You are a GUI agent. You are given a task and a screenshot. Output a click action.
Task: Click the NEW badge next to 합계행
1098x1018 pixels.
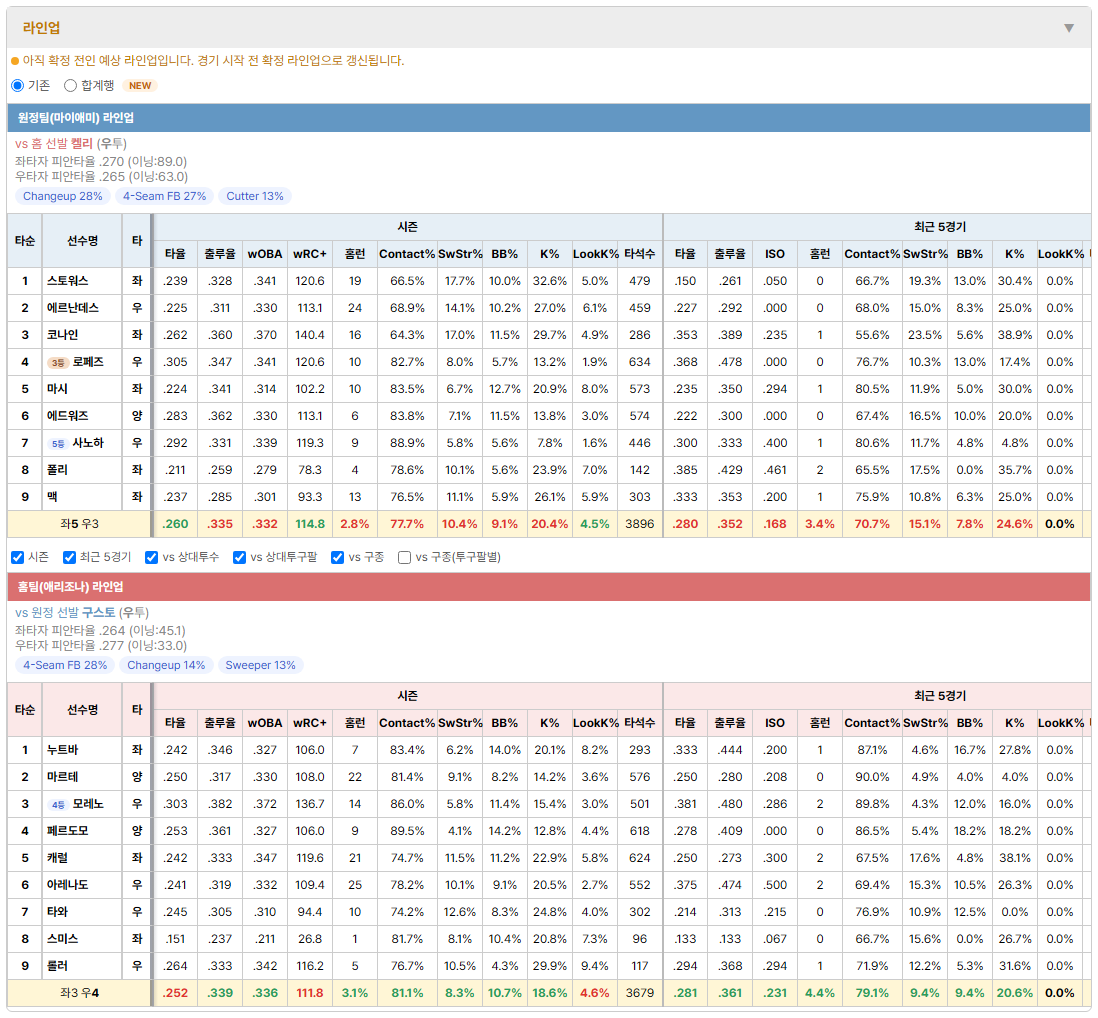(x=140, y=85)
